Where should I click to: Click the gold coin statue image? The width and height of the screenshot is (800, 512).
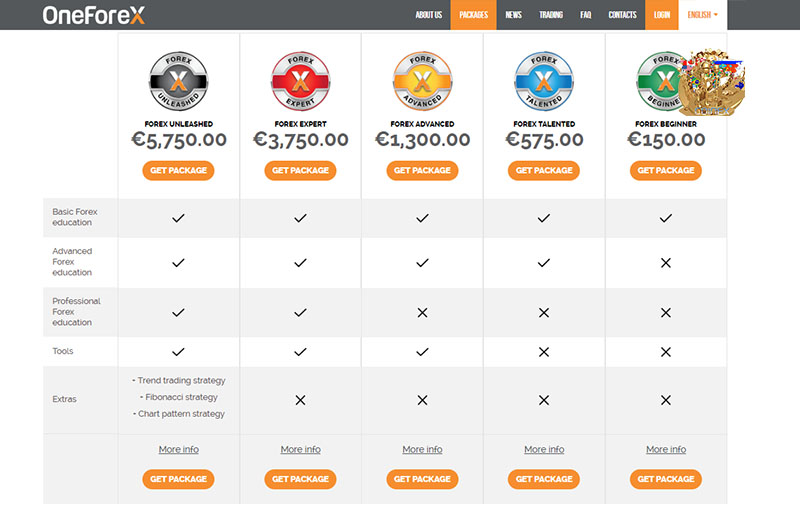(x=712, y=83)
